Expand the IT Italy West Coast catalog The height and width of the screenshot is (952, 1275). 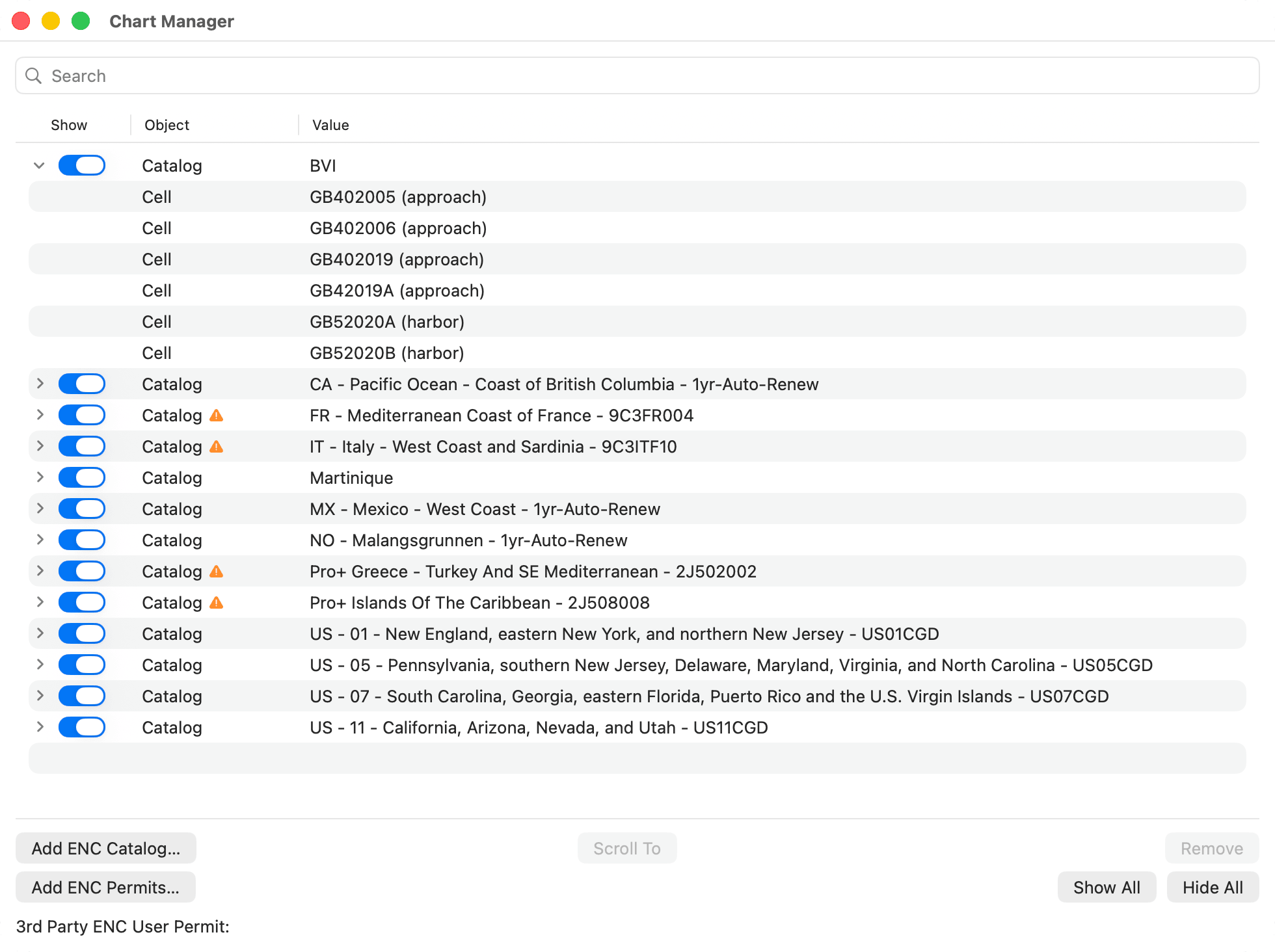click(40, 446)
